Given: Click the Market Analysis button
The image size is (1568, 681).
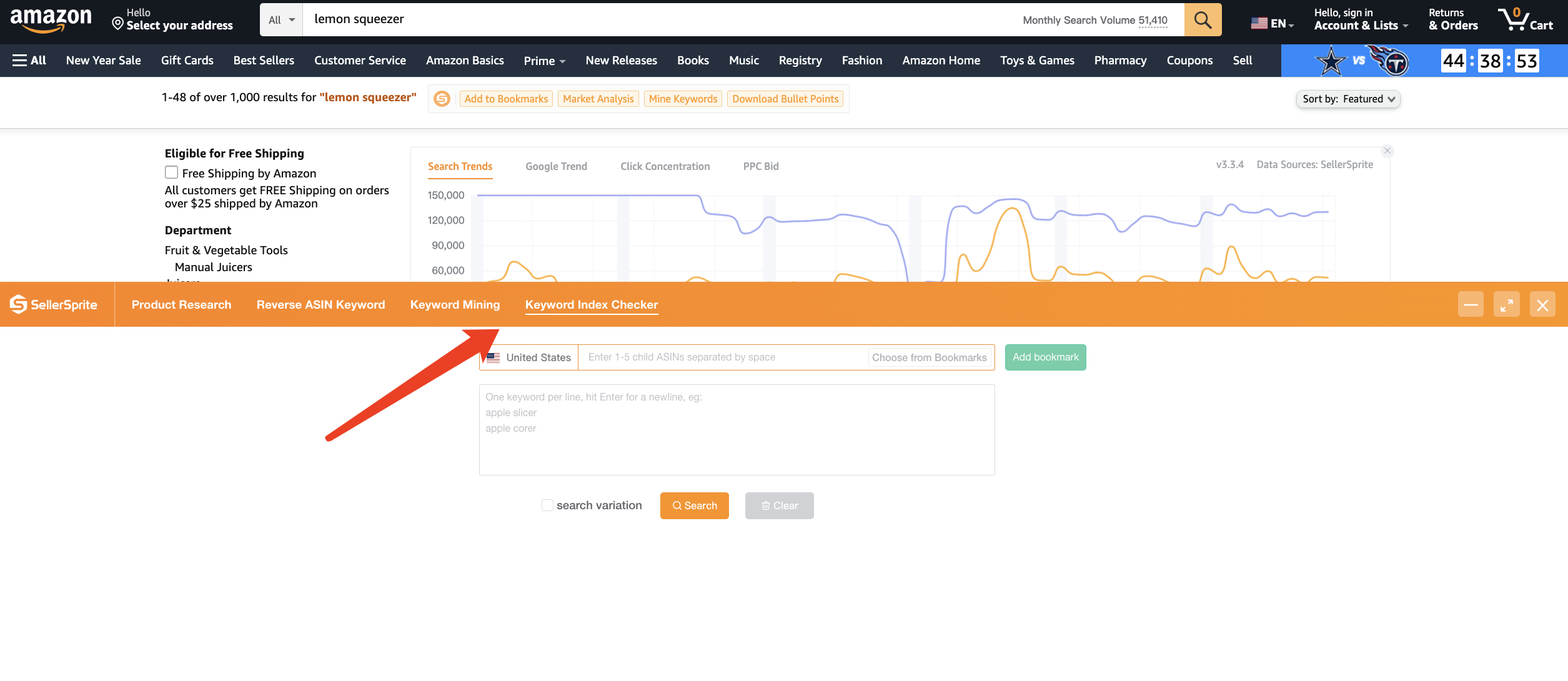Looking at the screenshot, I should (x=598, y=99).
